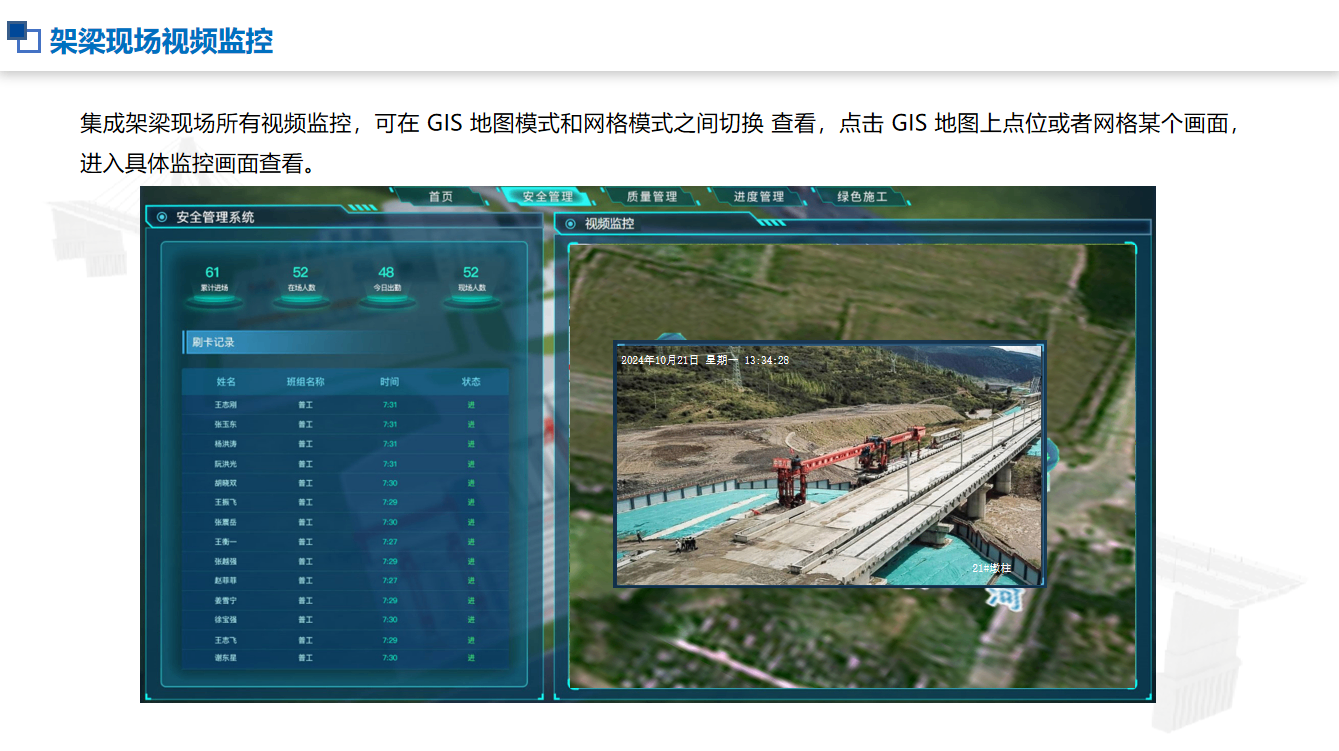The image size is (1339, 751).
Task: Click 普工 in the 胡晓双 row
Action: pos(306,483)
